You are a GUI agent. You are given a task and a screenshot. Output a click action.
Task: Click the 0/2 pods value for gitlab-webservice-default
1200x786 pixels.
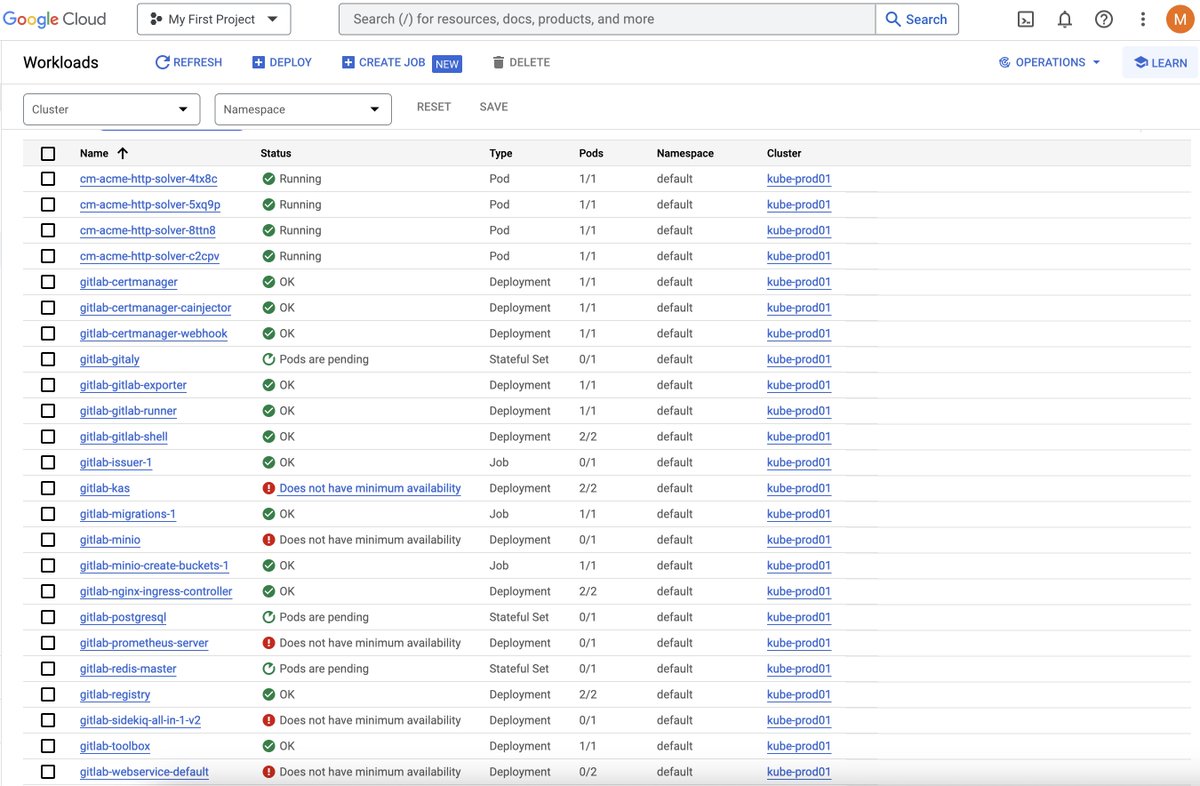[588, 772]
